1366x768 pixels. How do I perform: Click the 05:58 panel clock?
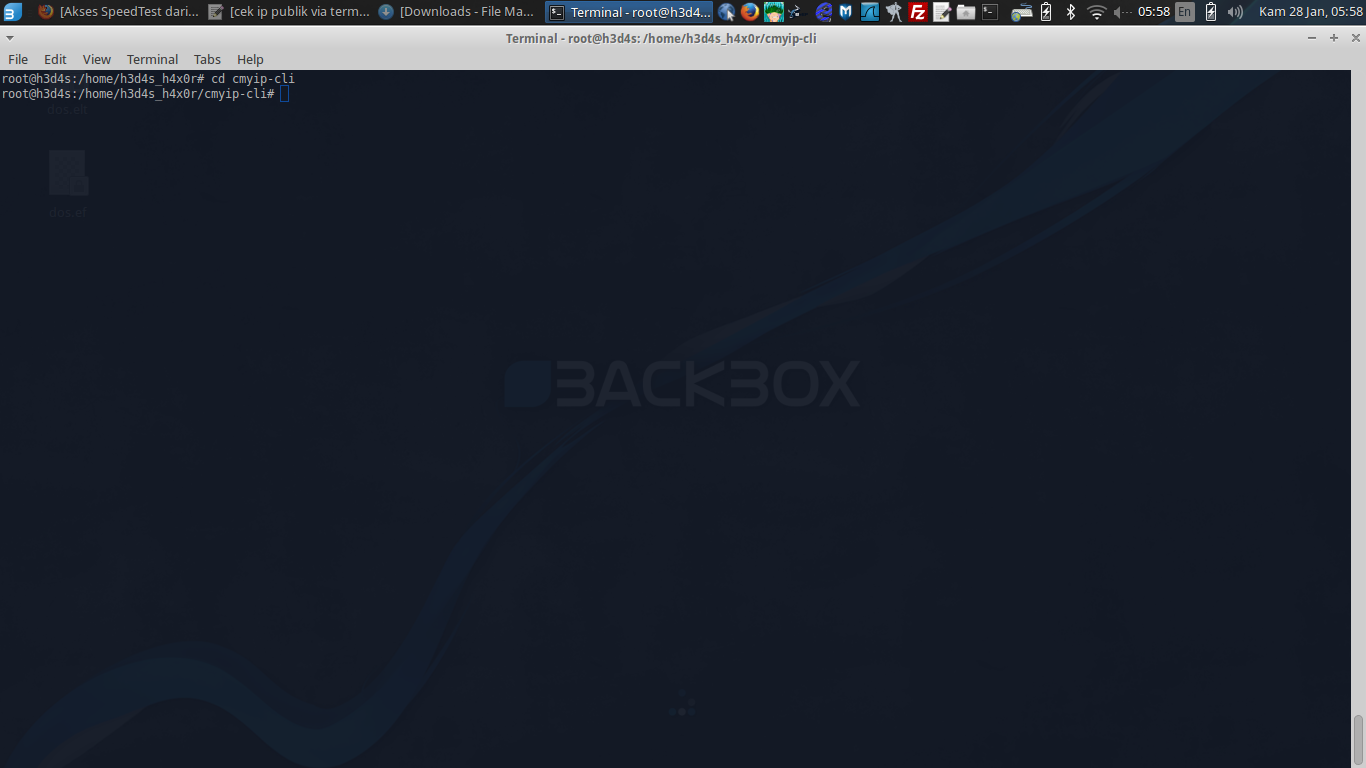1154,12
